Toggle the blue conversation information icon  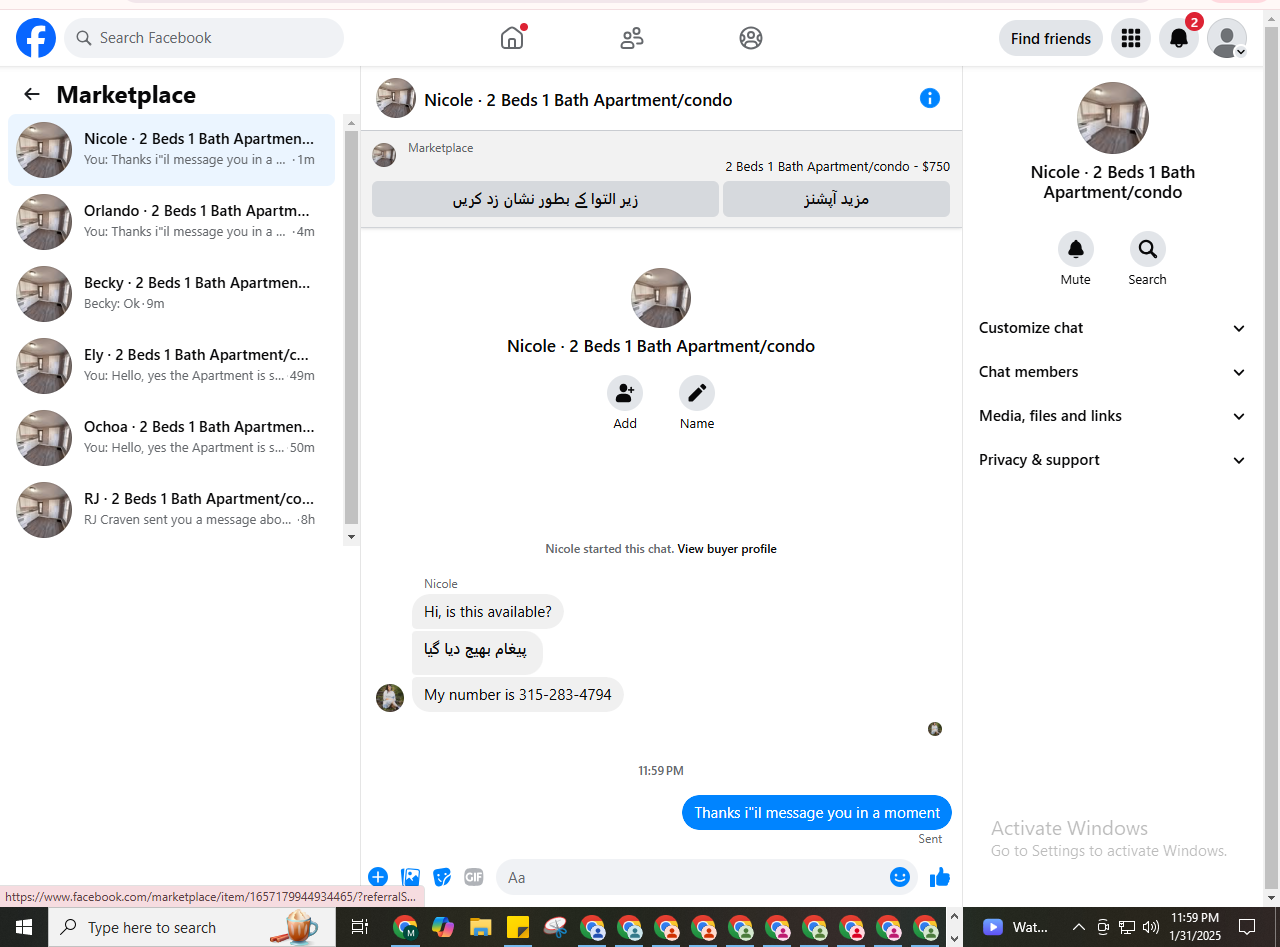(930, 98)
